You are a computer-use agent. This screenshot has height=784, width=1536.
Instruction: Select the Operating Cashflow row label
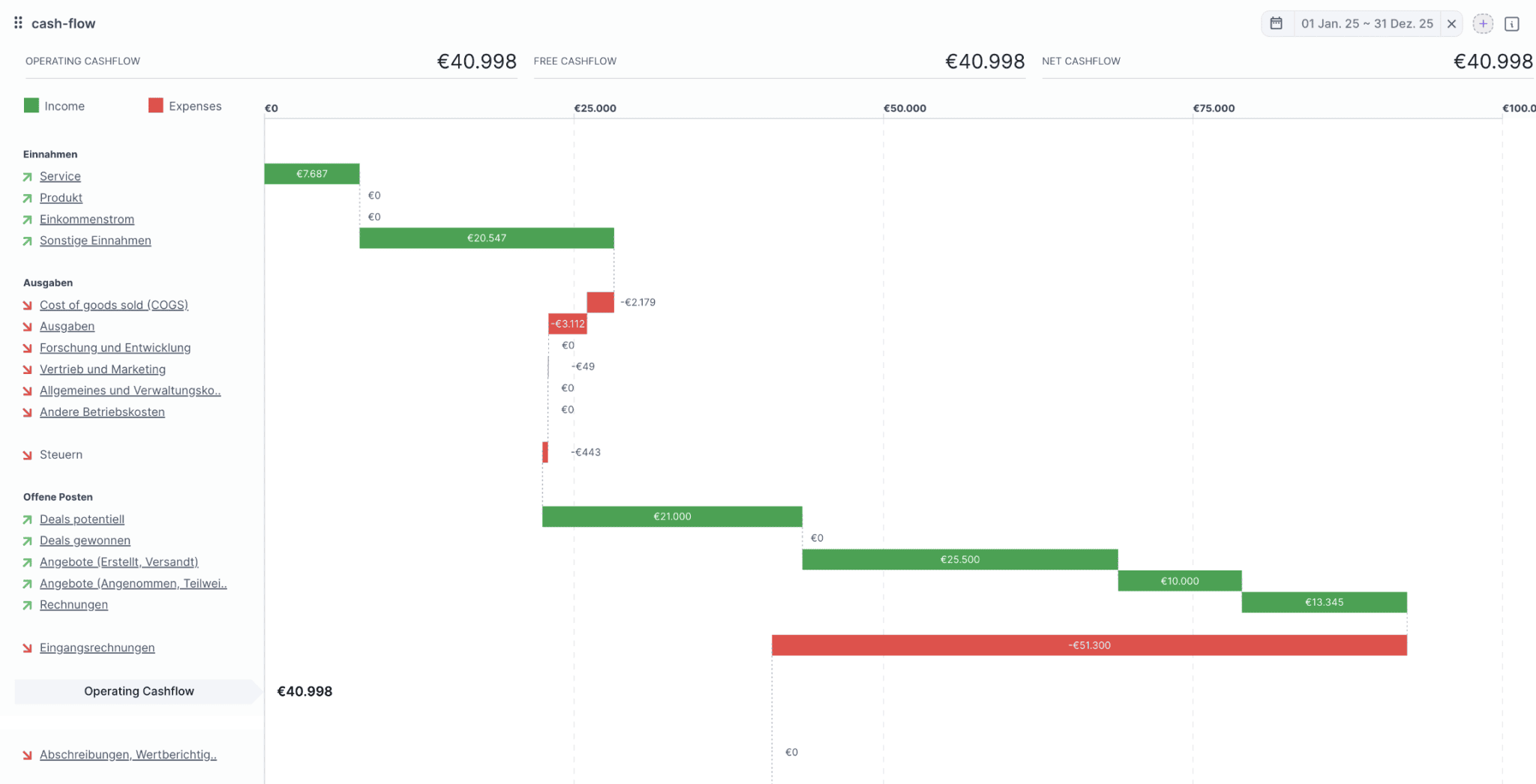point(139,691)
